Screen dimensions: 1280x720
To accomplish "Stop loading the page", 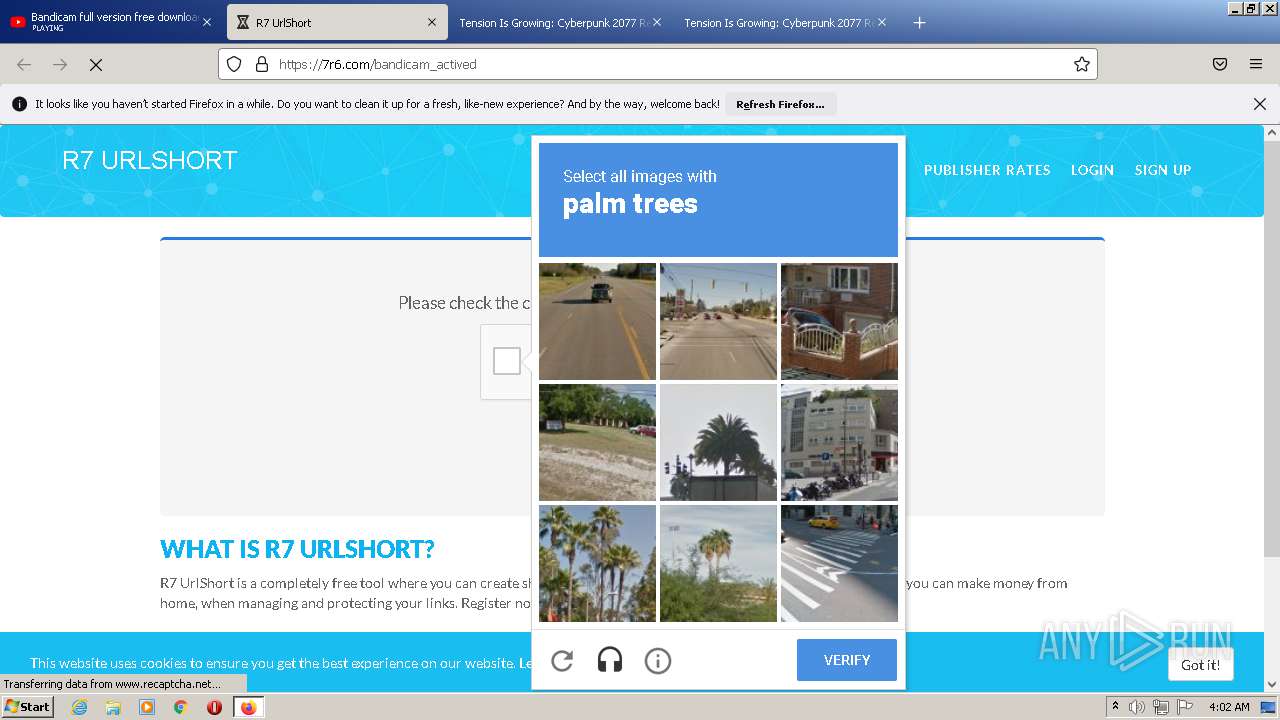I will click(96, 64).
